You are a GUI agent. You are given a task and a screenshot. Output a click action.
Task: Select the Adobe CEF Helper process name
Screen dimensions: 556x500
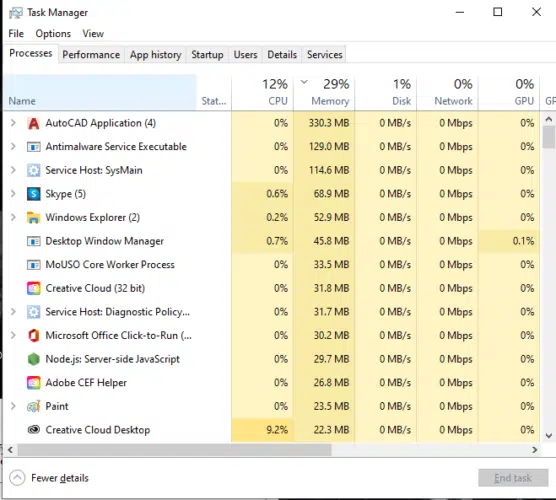tap(86, 383)
